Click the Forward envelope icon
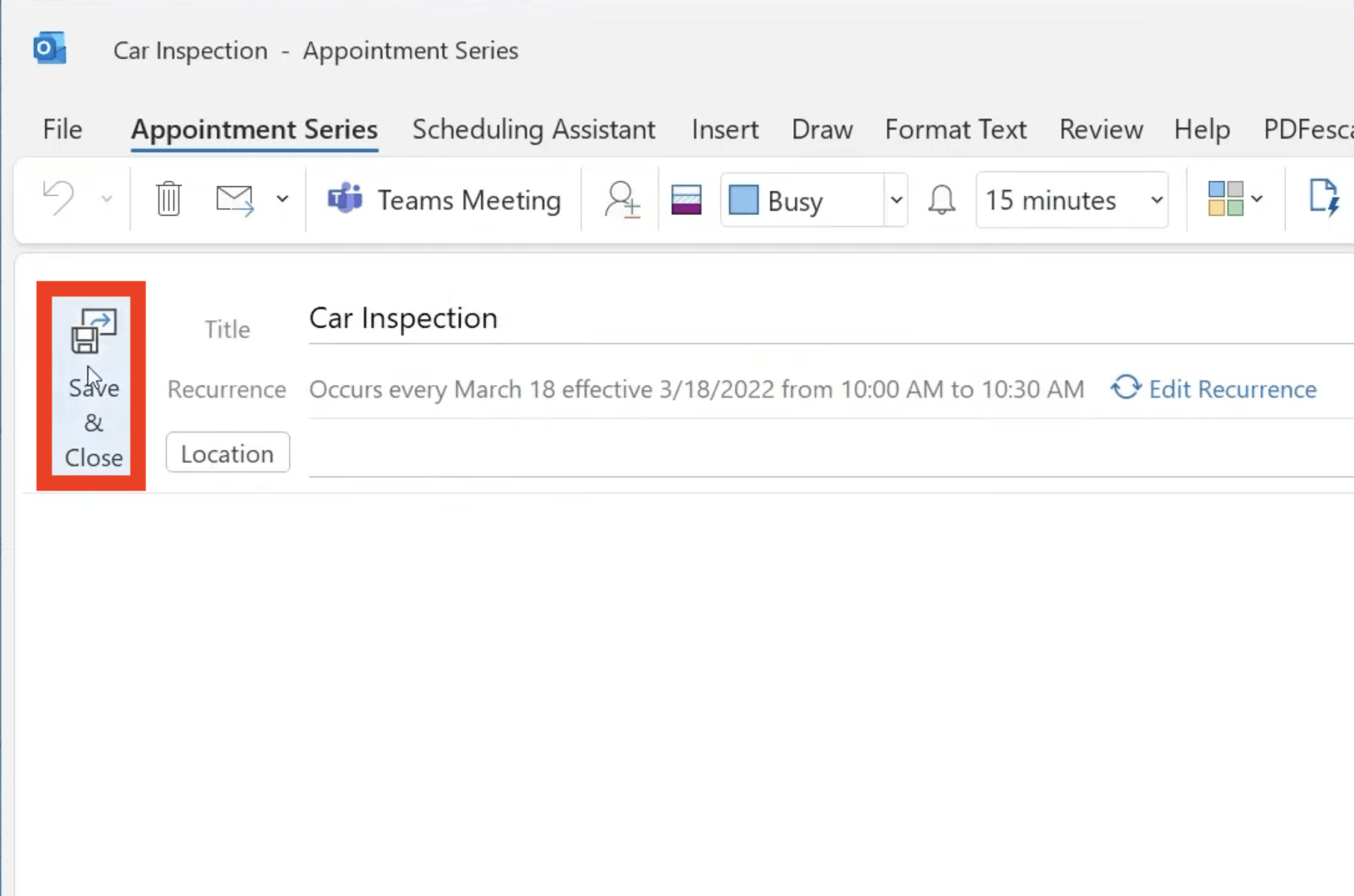The width and height of the screenshot is (1354, 896). [235, 200]
